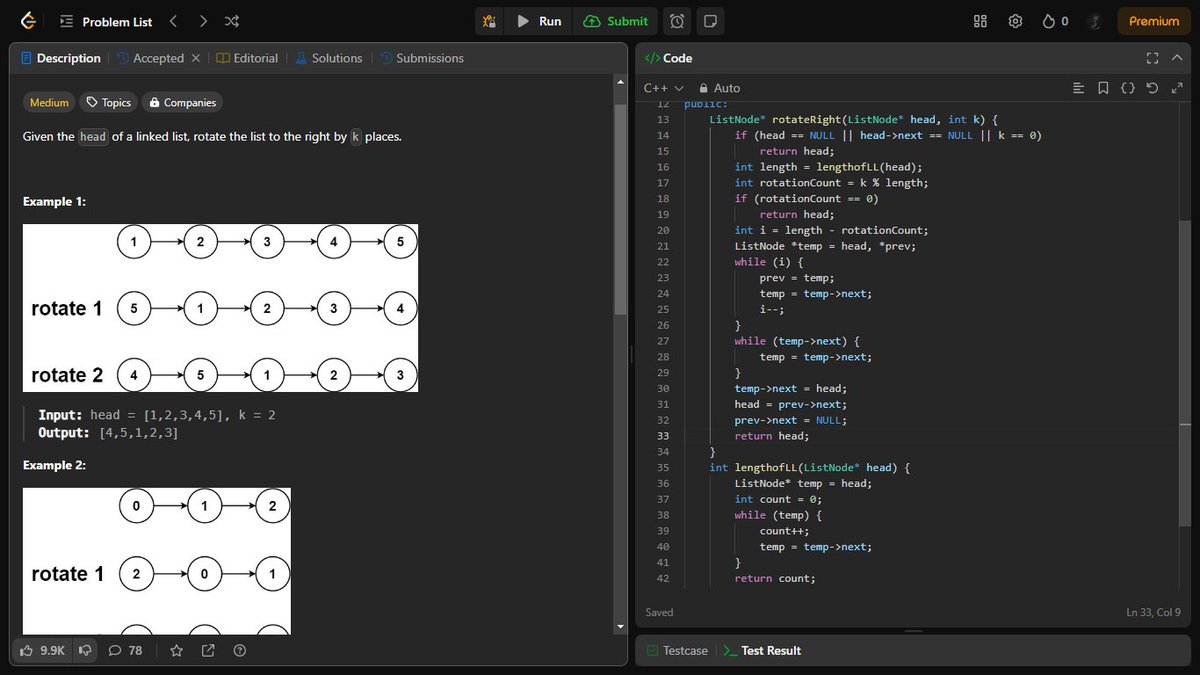Open the layout manager grid icon
The image size is (1200, 675).
click(x=980, y=21)
